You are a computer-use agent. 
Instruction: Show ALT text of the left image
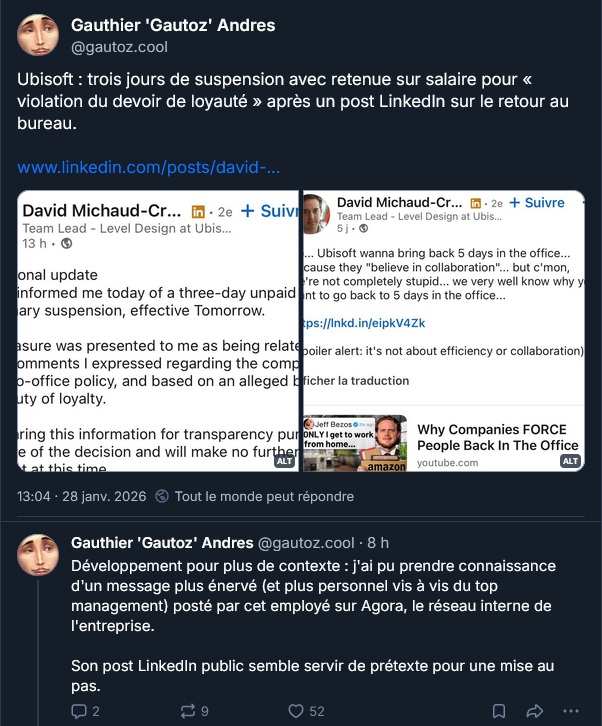(x=284, y=461)
